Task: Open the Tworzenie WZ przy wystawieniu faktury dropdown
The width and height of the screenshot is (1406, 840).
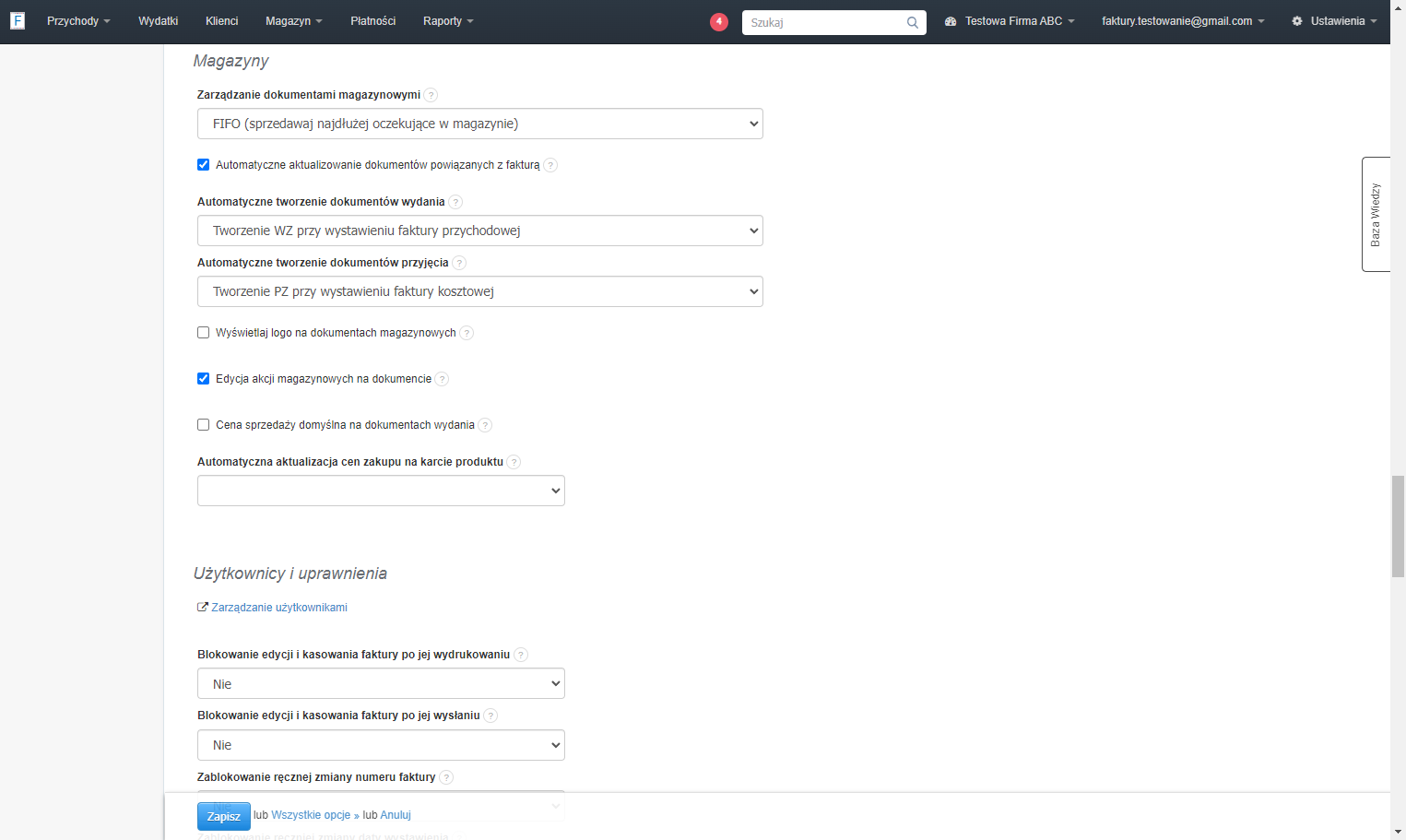Action: pos(480,231)
